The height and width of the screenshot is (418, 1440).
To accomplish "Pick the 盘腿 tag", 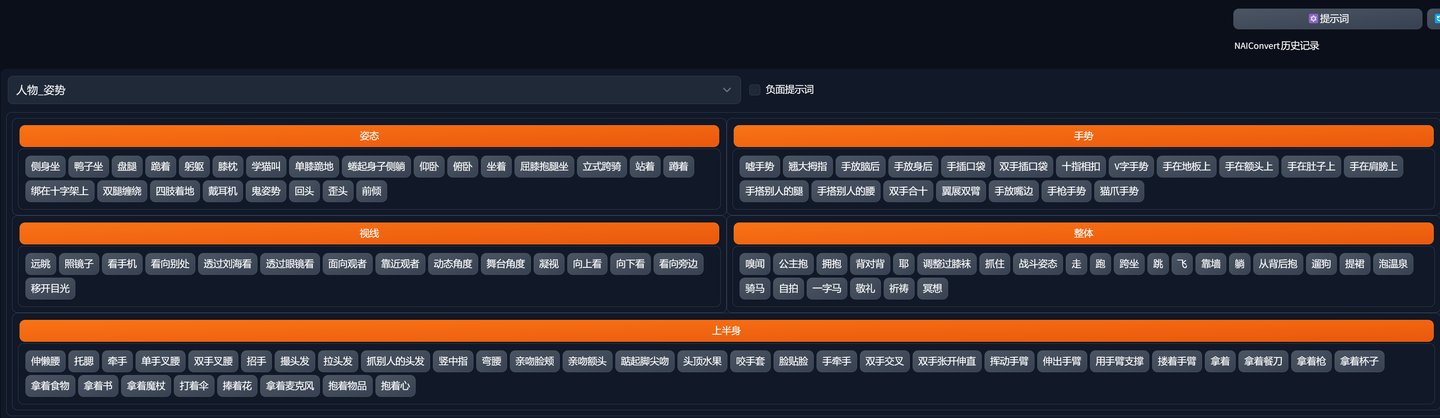I will pos(126,167).
